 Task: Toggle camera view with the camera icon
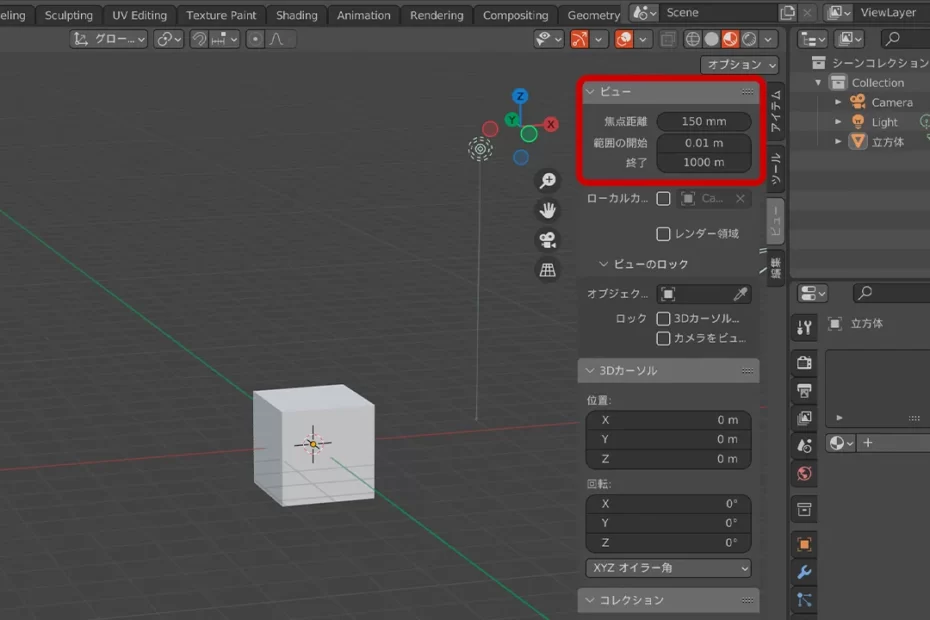(548, 240)
